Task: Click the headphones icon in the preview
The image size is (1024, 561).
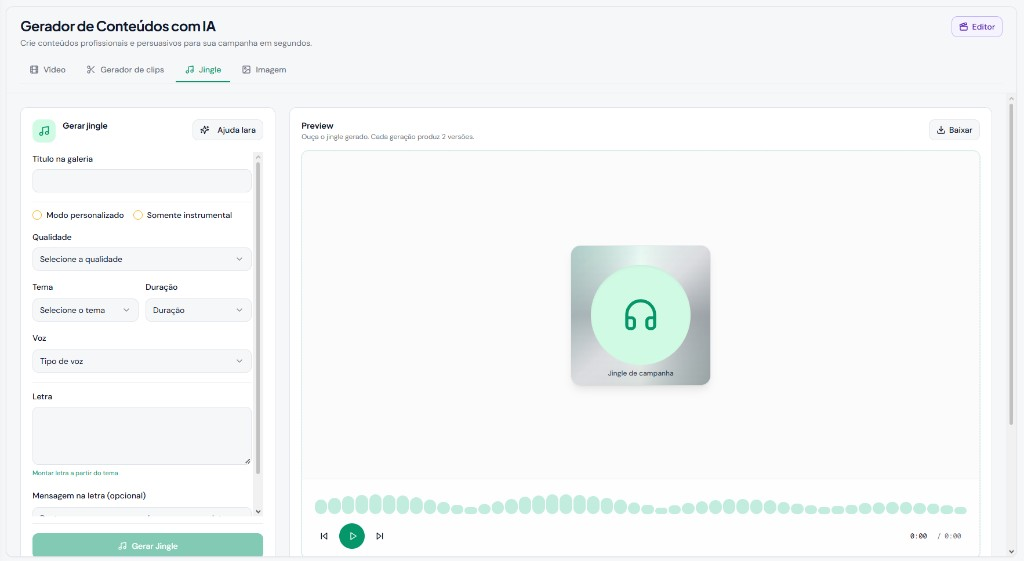Action: (641, 315)
